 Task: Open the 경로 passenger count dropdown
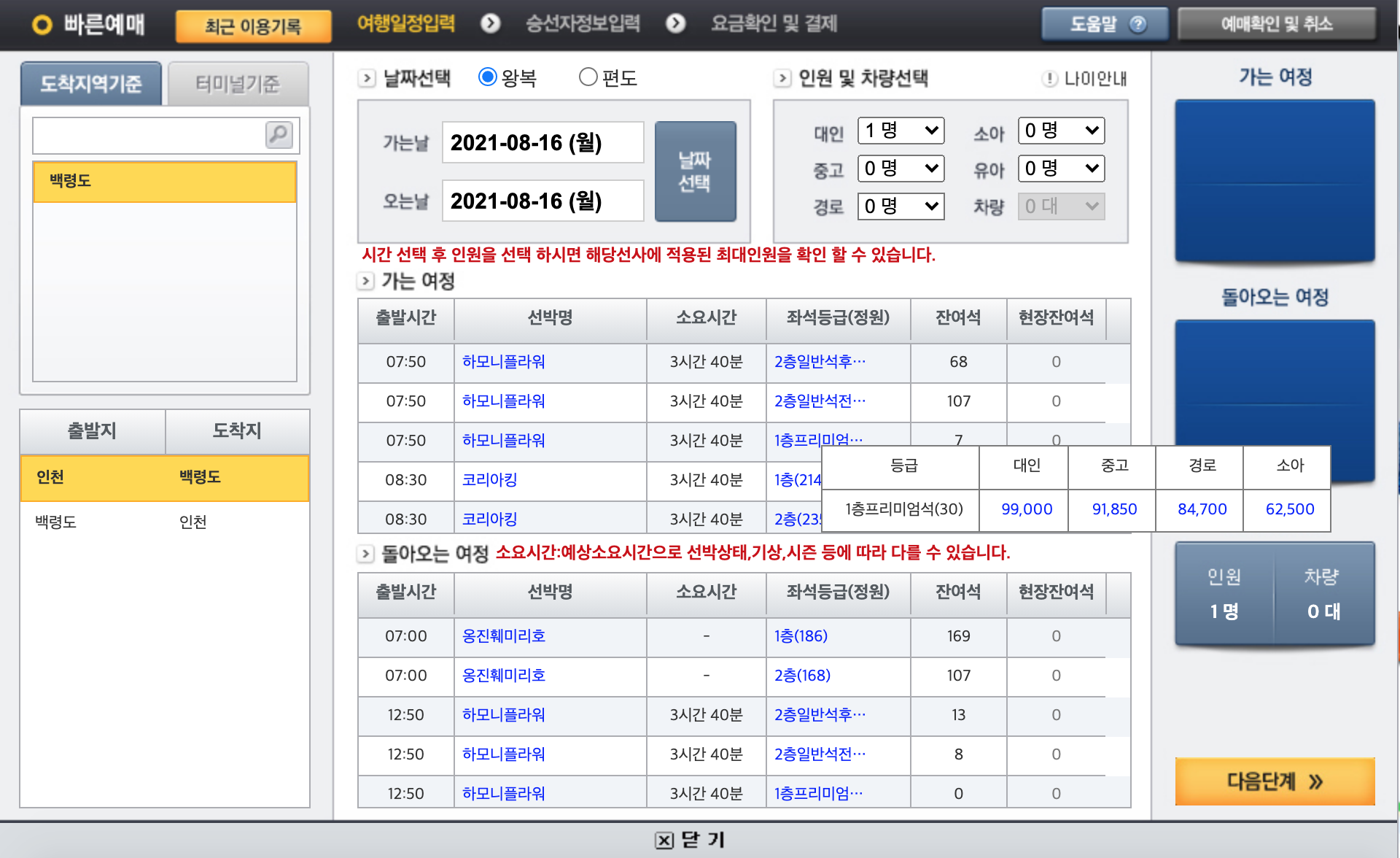tap(901, 206)
